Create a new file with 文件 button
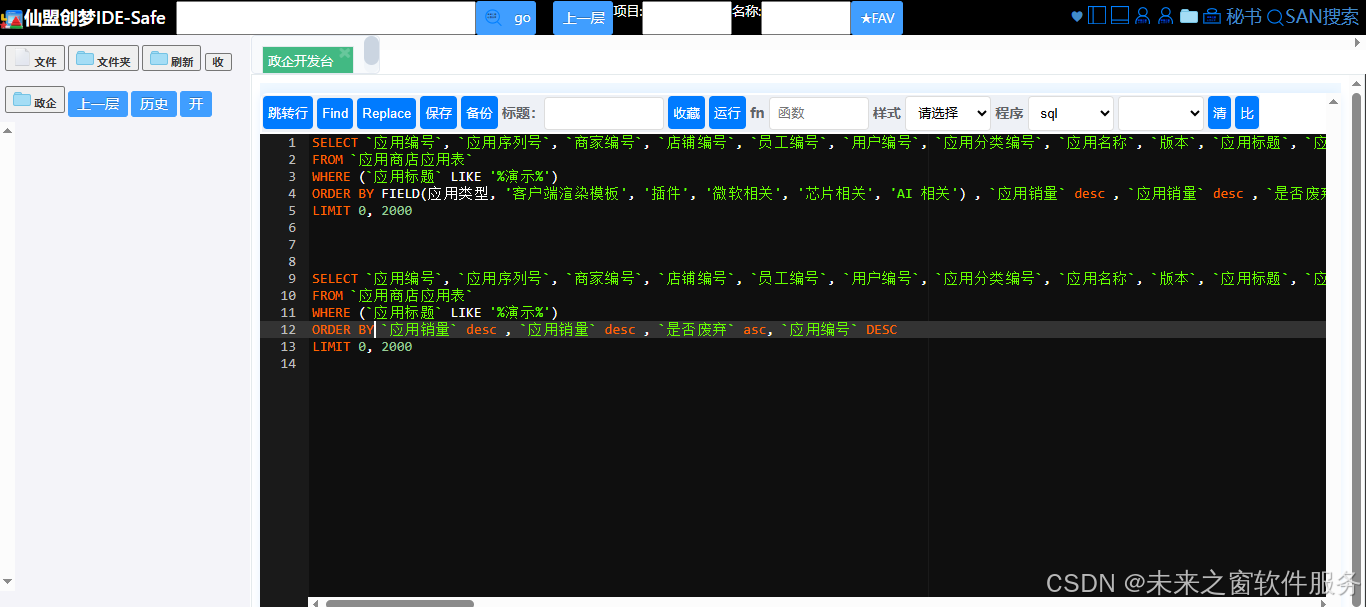Viewport: 1366px width, 607px height. pos(35,59)
